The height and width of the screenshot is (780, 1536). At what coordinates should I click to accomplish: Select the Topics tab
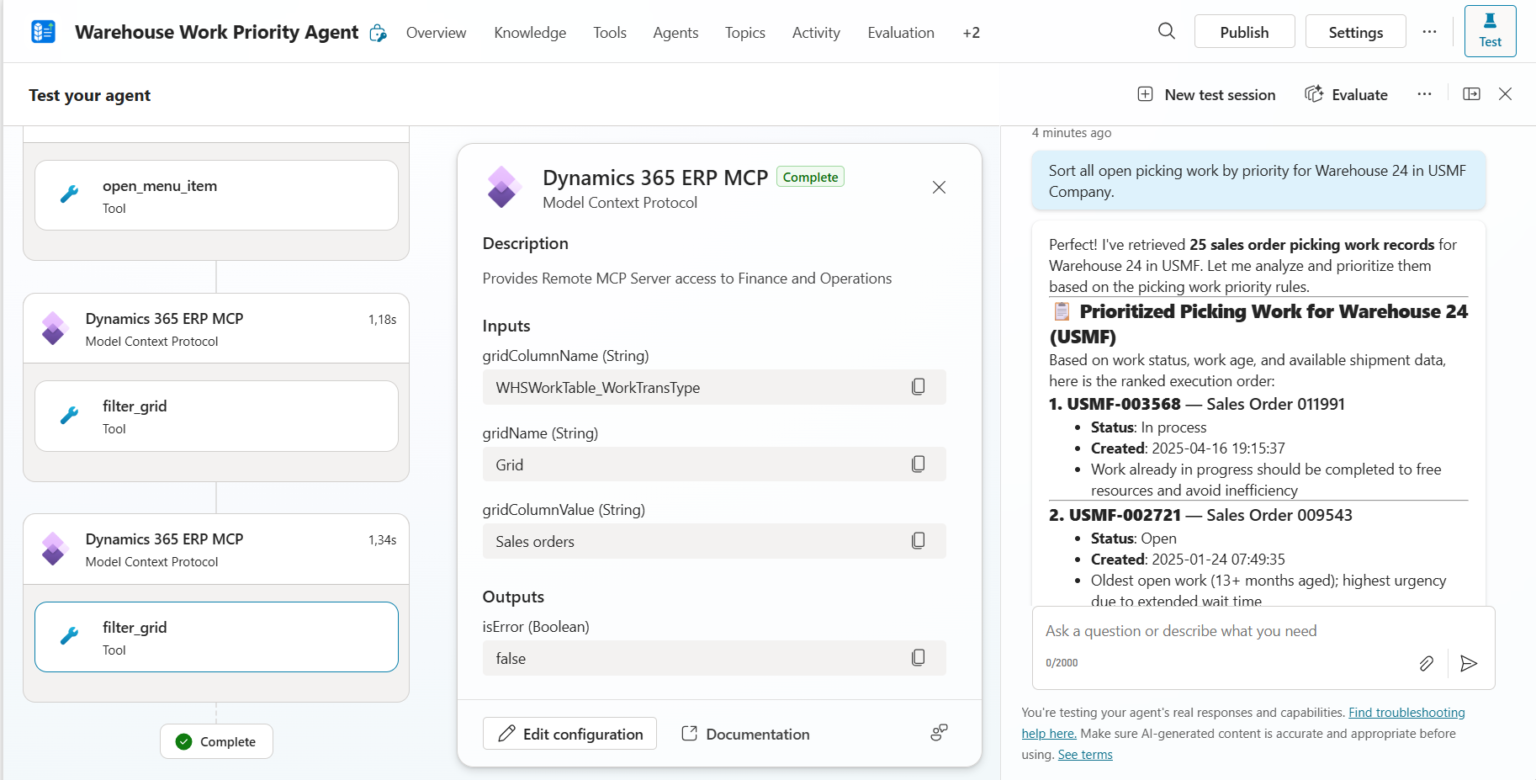[745, 33]
